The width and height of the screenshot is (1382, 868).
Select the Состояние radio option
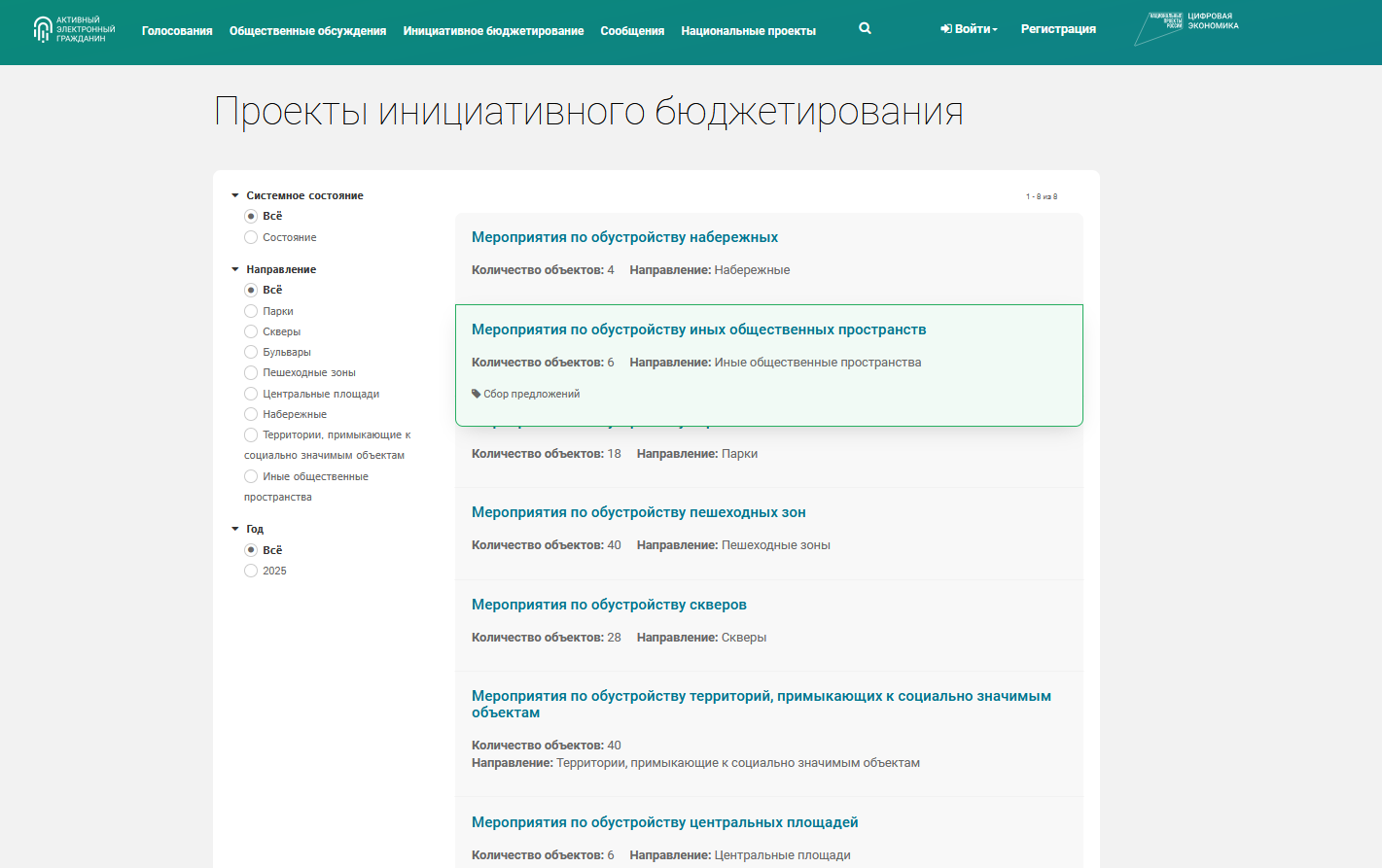[x=251, y=237]
